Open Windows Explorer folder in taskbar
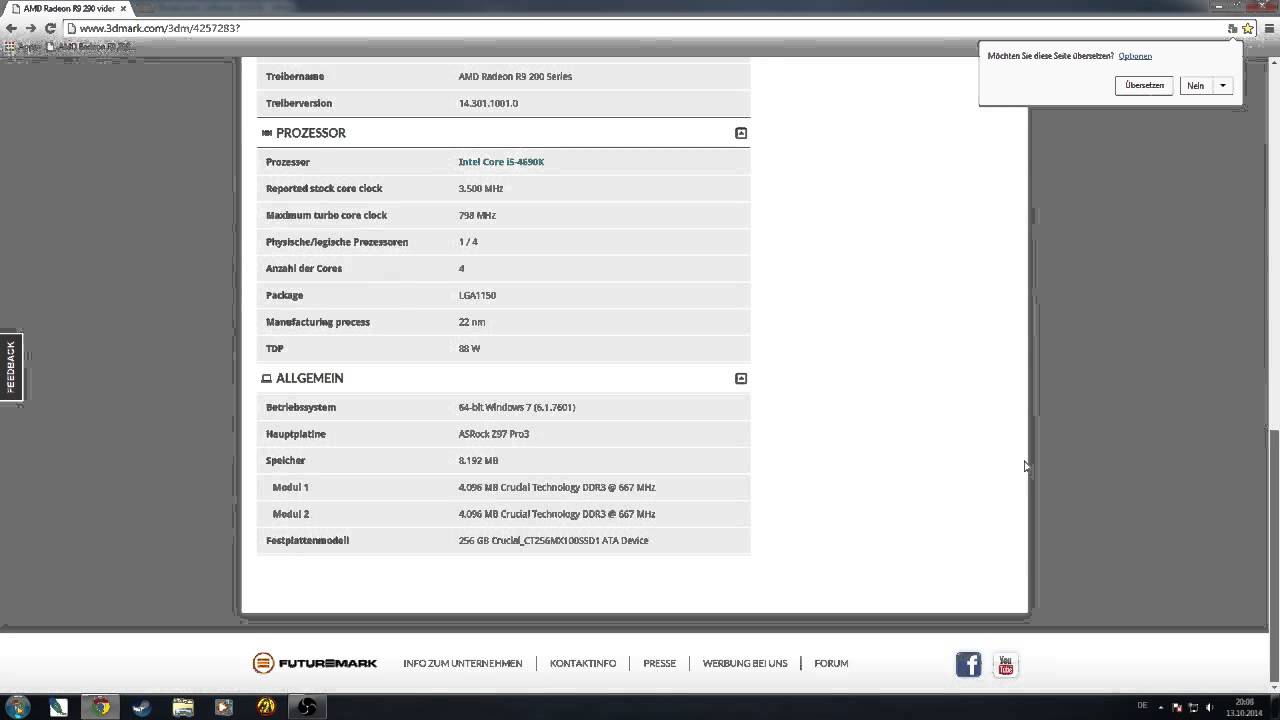The height and width of the screenshot is (720, 1280). coord(183,707)
